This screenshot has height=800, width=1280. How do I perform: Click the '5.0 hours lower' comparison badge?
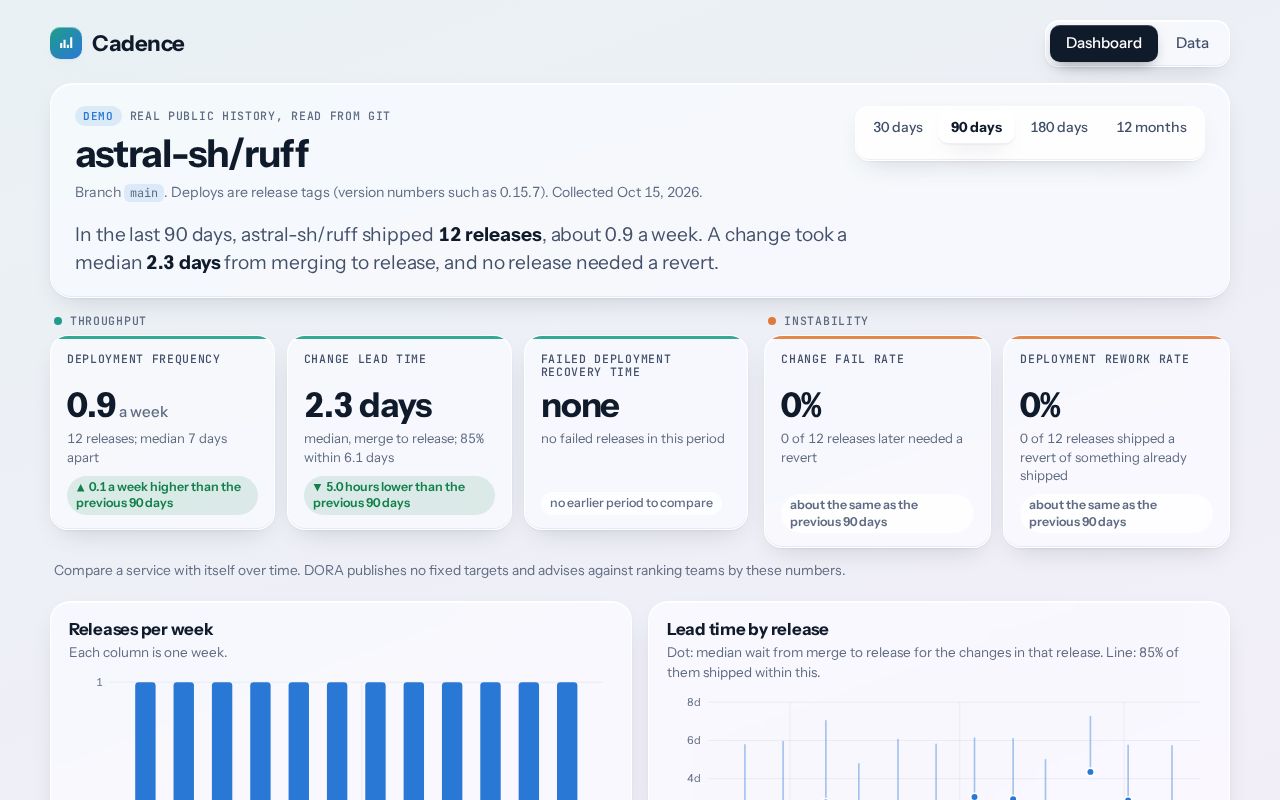point(399,495)
